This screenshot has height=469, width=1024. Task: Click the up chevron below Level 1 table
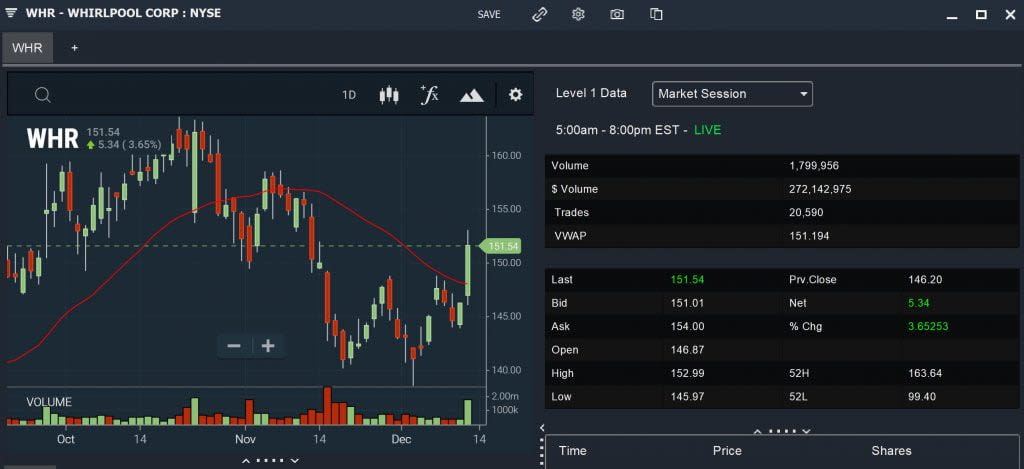(x=758, y=432)
